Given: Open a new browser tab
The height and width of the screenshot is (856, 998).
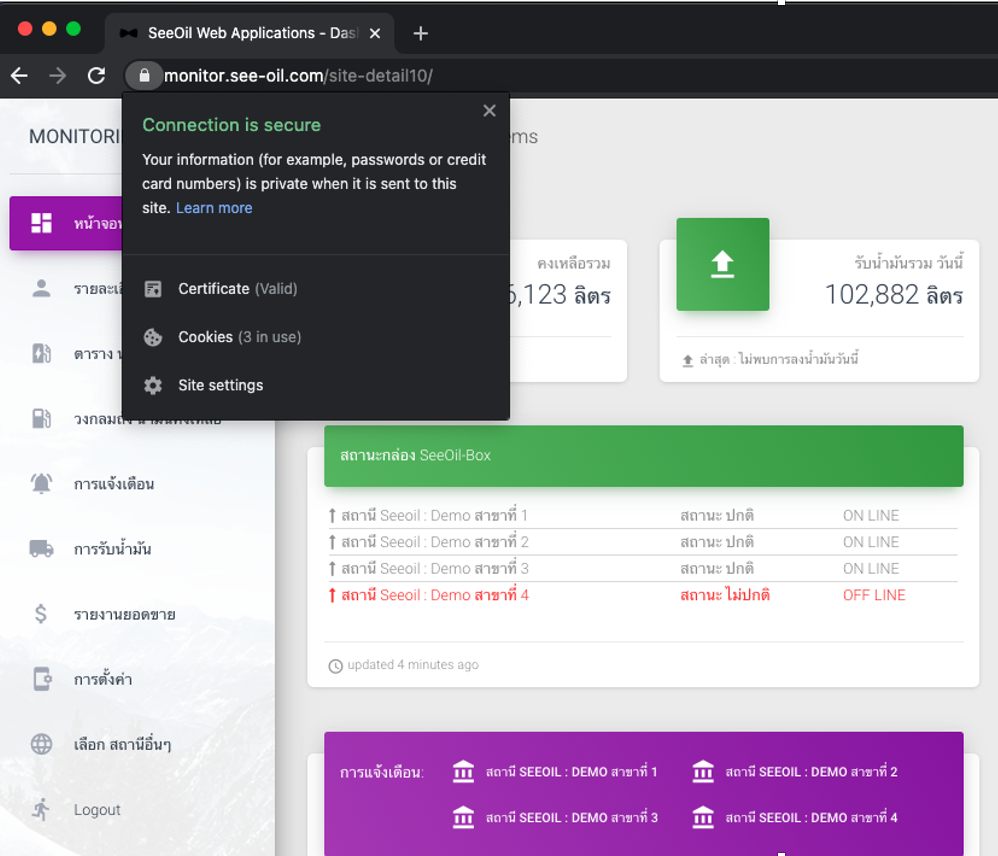Looking at the screenshot, I should pos(420,33).
